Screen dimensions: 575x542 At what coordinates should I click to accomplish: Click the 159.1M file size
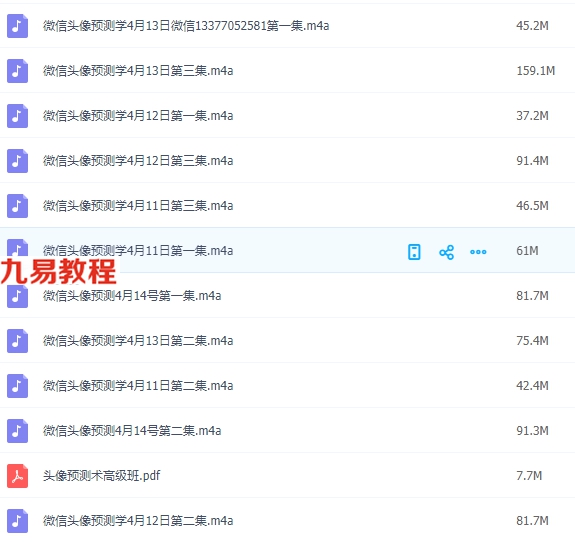[535, 71]
